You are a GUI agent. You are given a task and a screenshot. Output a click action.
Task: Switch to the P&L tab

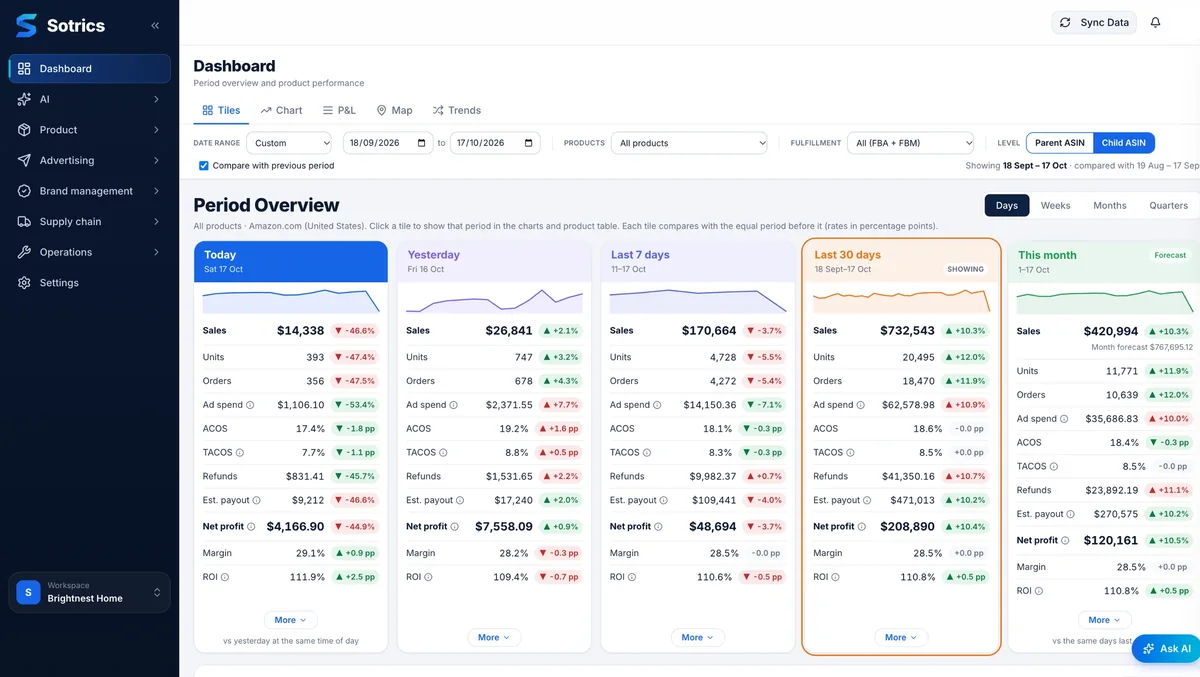pyautogui.click(x=339, y=110)
